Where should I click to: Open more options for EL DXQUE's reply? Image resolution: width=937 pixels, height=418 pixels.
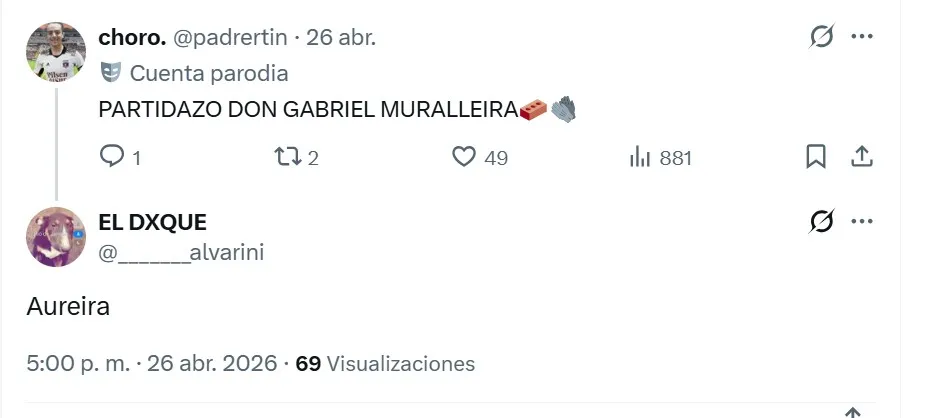point(862,222)
